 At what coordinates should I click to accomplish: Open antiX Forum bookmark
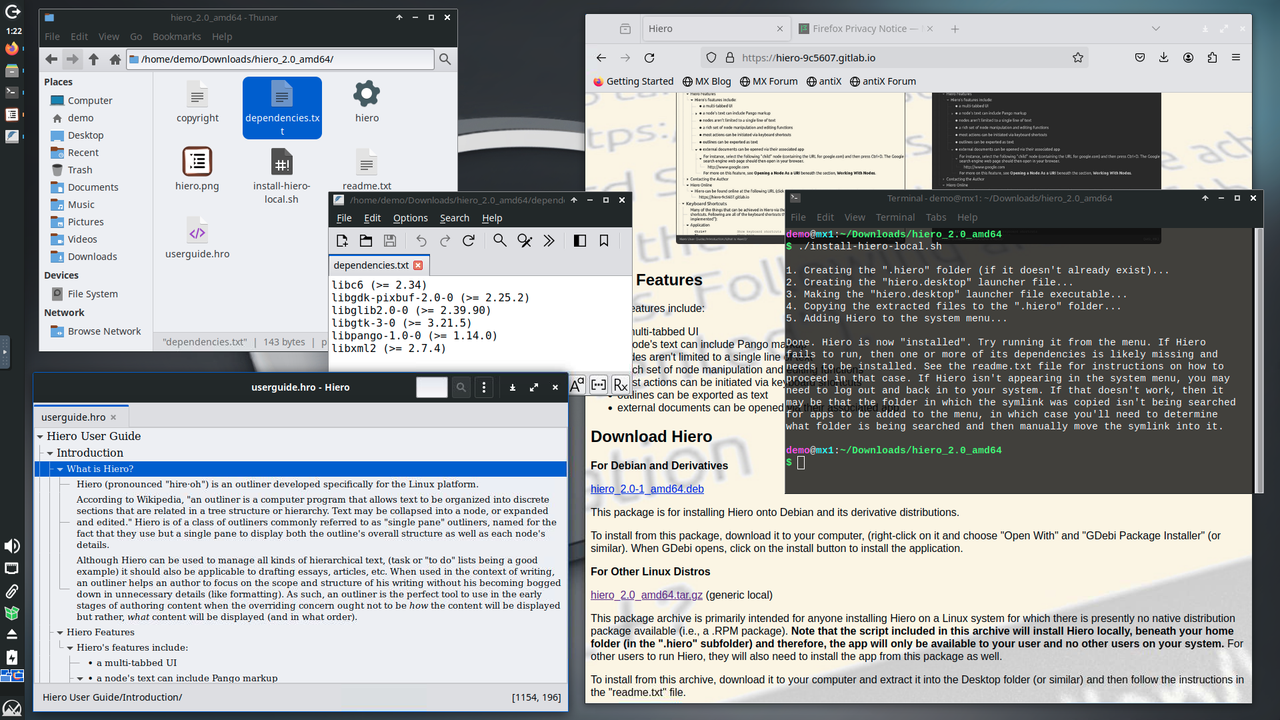coord(881,81)
